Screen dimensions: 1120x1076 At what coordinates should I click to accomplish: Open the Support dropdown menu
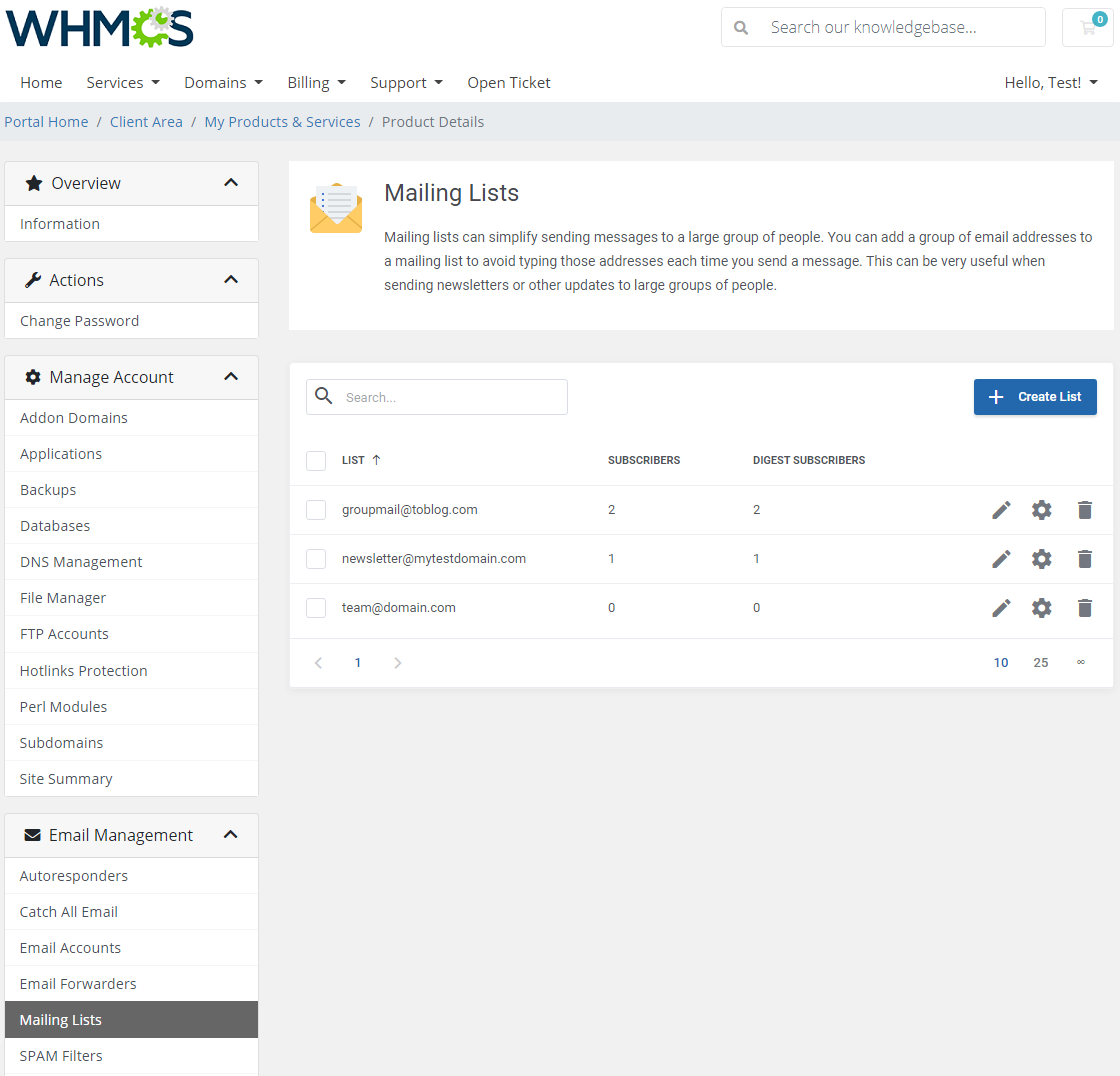pyautogui.click(x=406, y=83)
